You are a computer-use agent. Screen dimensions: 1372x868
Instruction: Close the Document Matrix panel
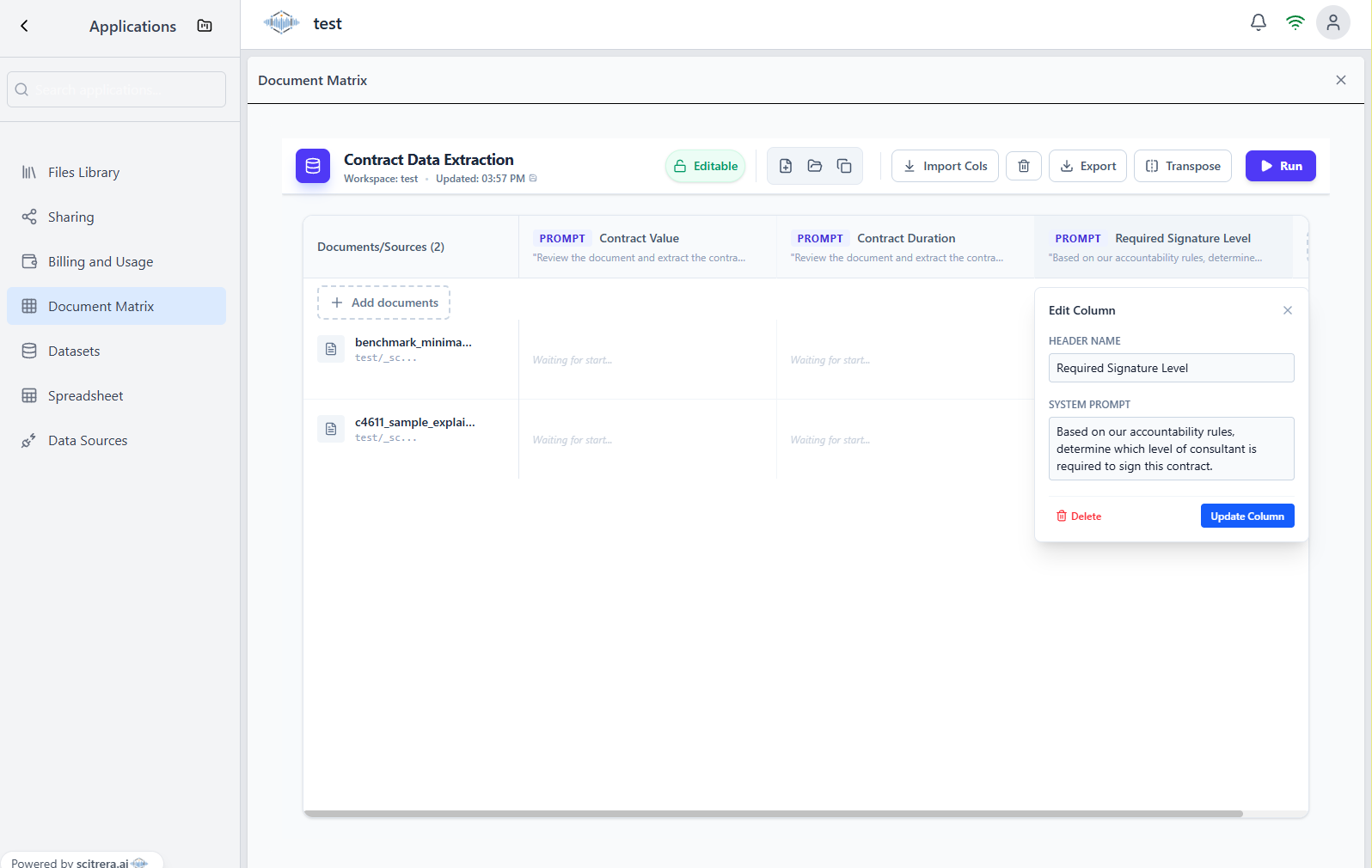[x=1340, y=80]
